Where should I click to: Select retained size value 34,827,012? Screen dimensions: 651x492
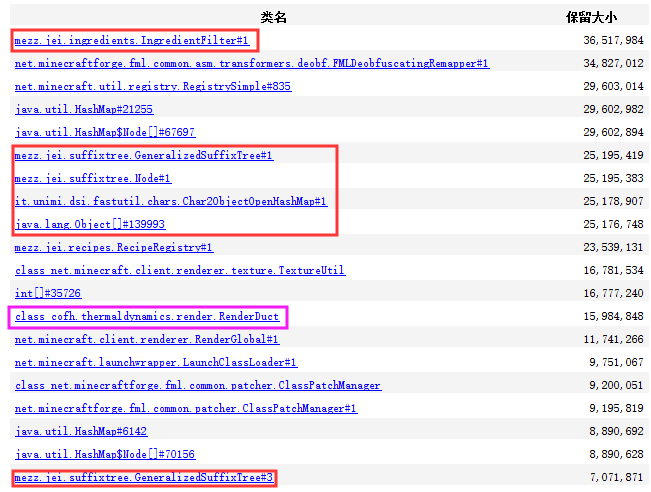(x=613, y=64)
